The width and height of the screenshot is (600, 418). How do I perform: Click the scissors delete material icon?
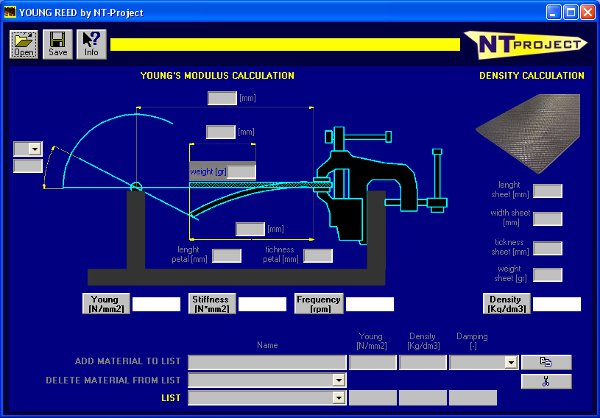pyautogui.click(x=546, y=380)
